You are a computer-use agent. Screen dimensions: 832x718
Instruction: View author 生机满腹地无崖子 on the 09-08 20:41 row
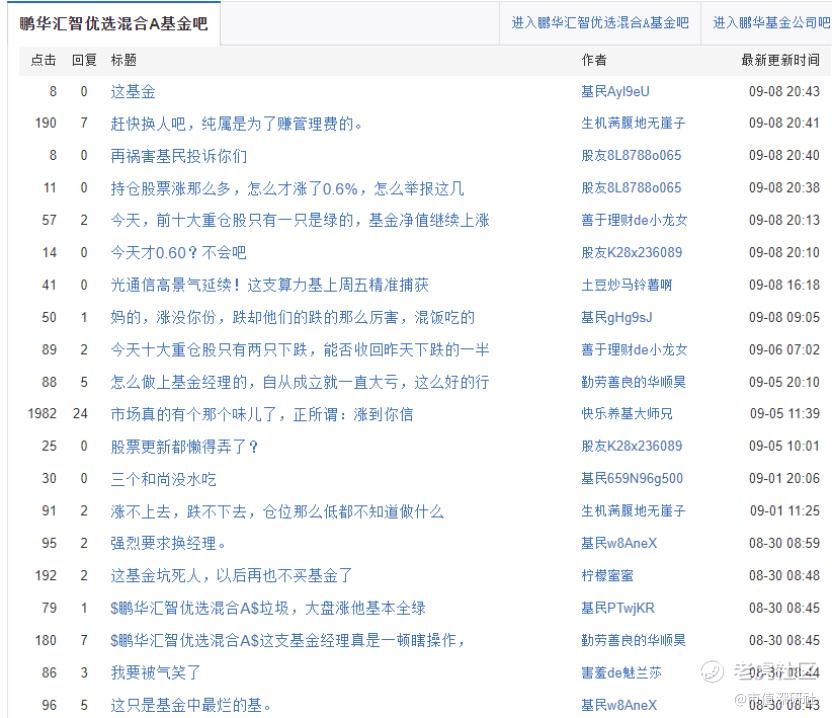tap(633, 124)
